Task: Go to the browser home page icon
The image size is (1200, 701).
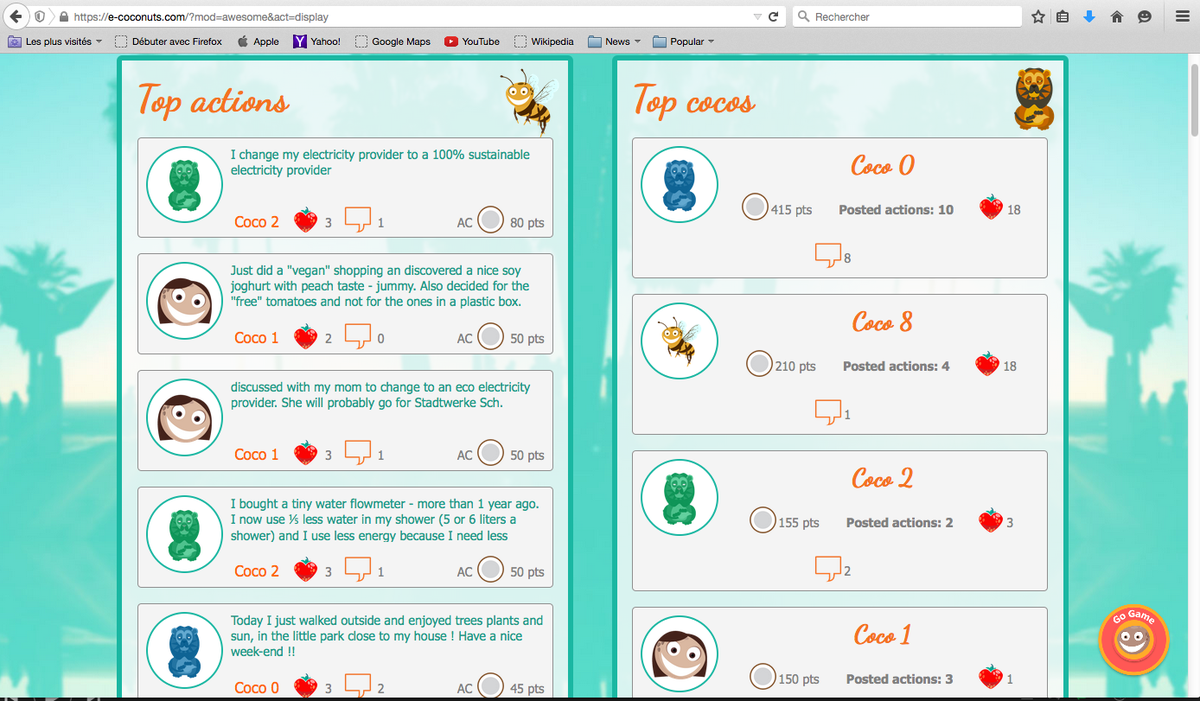Action: tap(1117, 17)
